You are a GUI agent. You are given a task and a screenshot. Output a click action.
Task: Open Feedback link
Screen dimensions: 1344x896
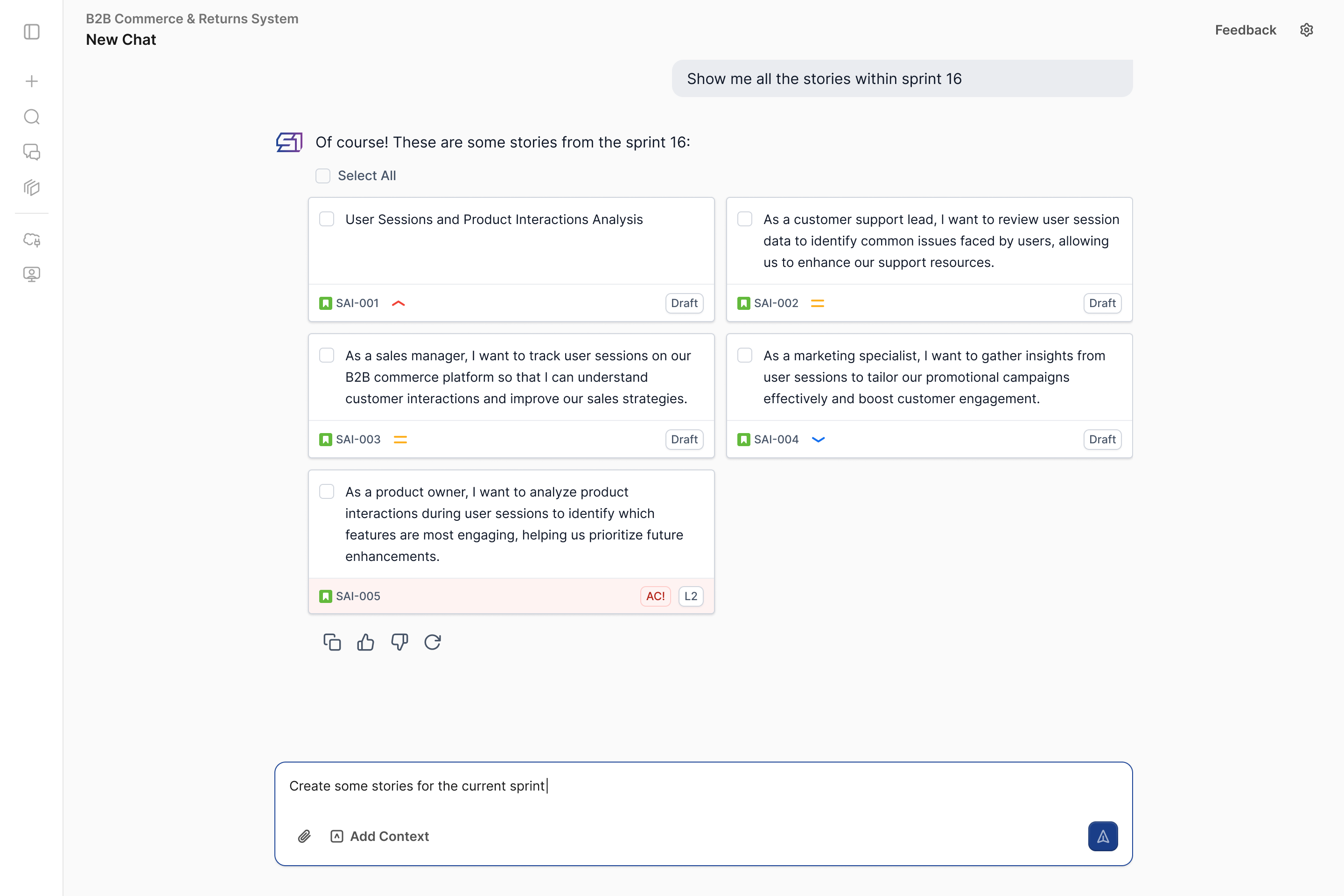pos(1245,30)
